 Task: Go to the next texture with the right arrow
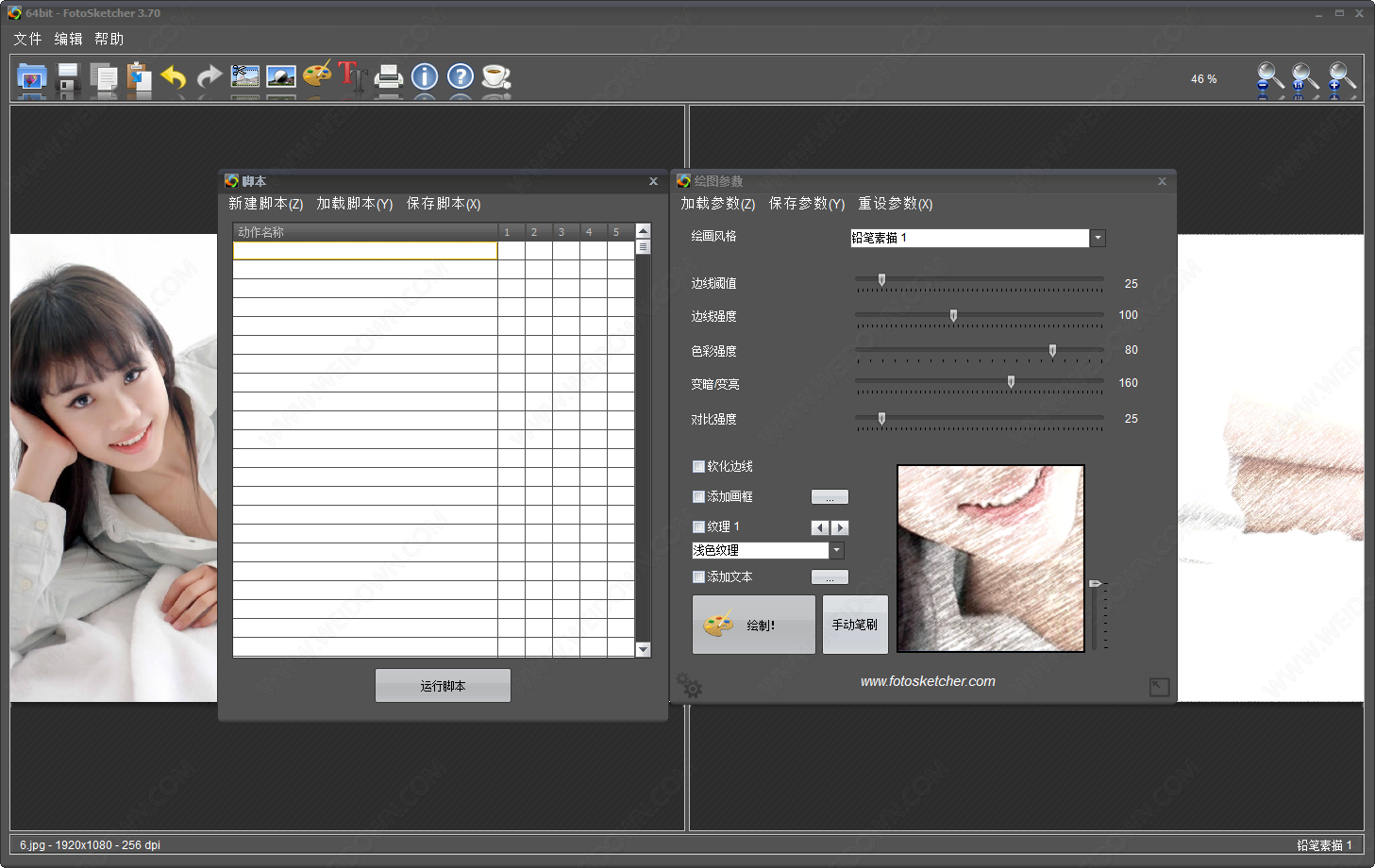click(x=840, y=528)
